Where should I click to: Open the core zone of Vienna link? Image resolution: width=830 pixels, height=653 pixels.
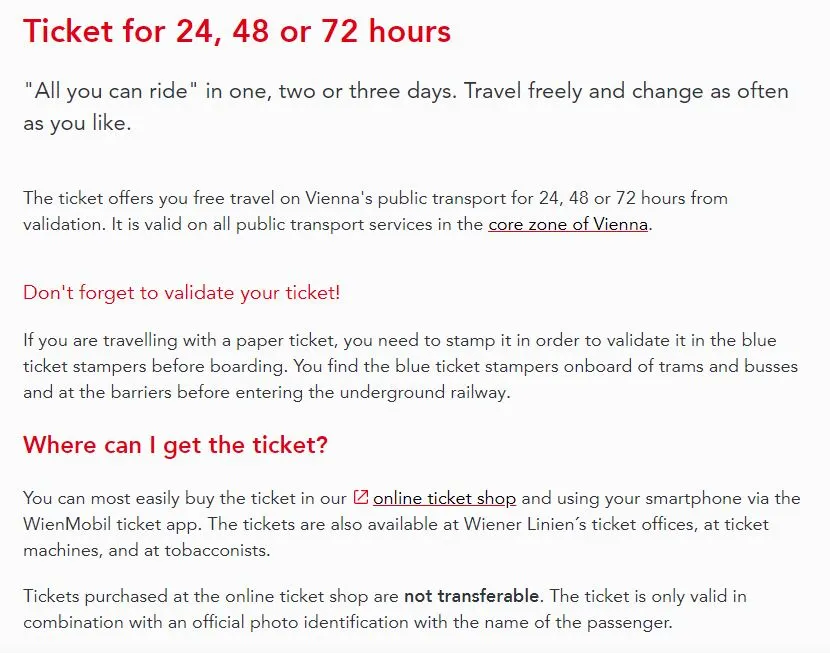tap(568, 224)
